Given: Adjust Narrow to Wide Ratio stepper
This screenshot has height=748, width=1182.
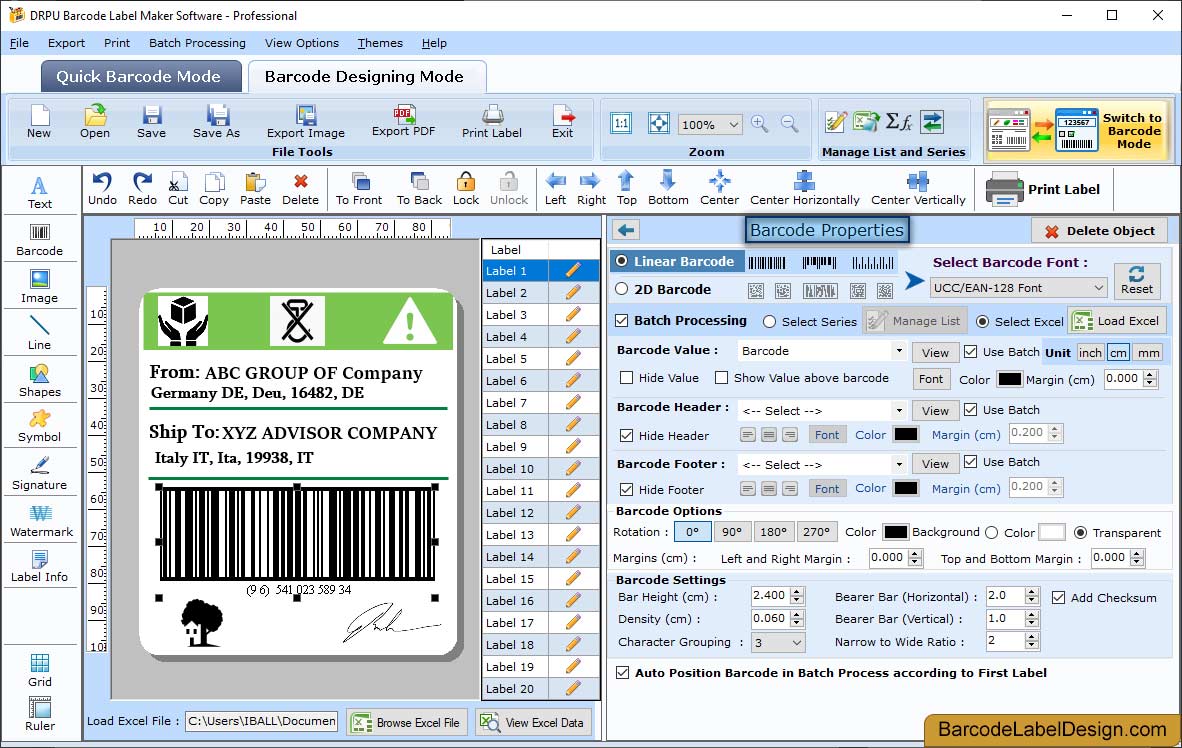Looking at the screenshot, I should tap(1032, 642).
